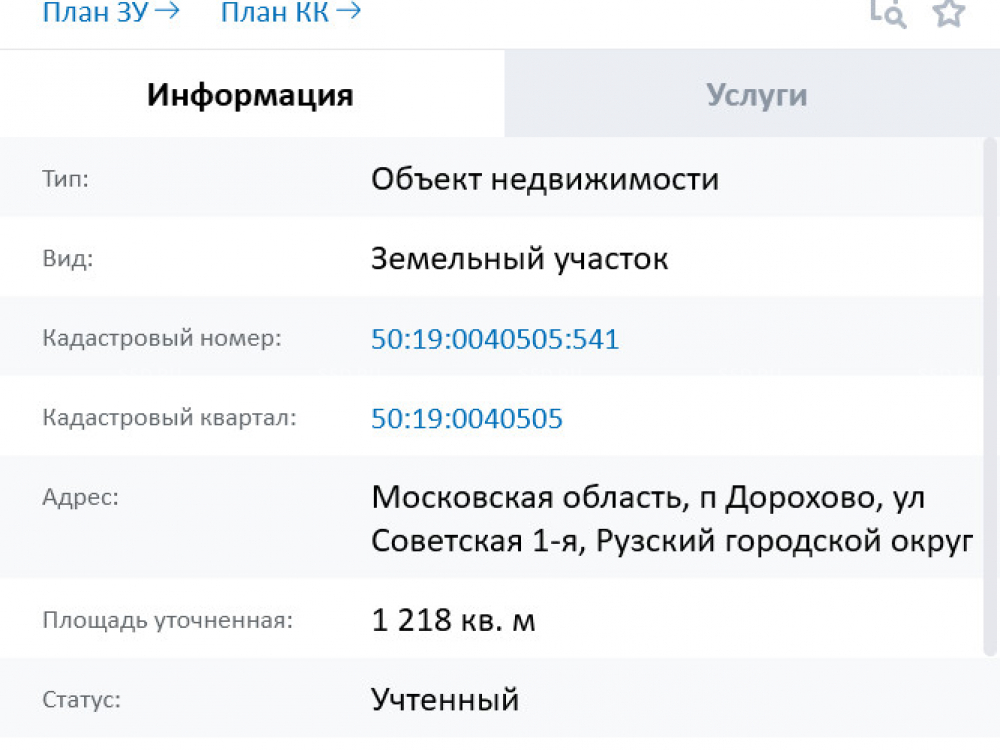1000x750 pixels.
Task: Open the План КК link
Action: (290, 13)
